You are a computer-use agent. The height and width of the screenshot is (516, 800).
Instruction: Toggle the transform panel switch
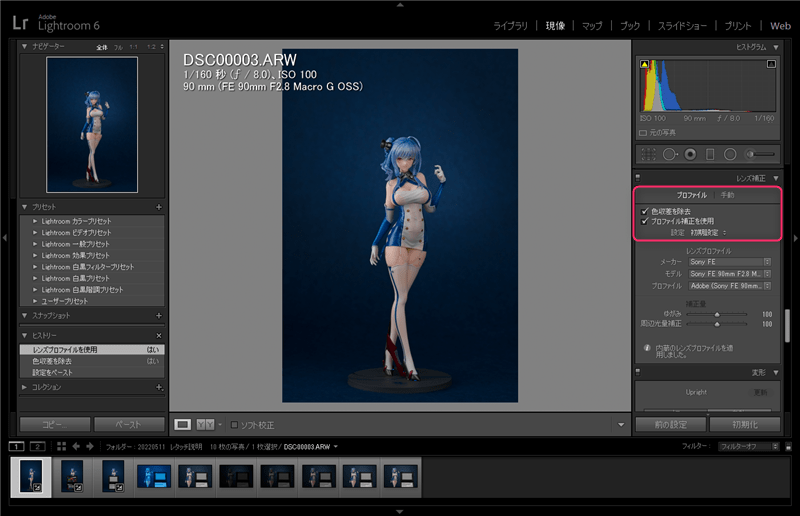click(x=638, y=372)
